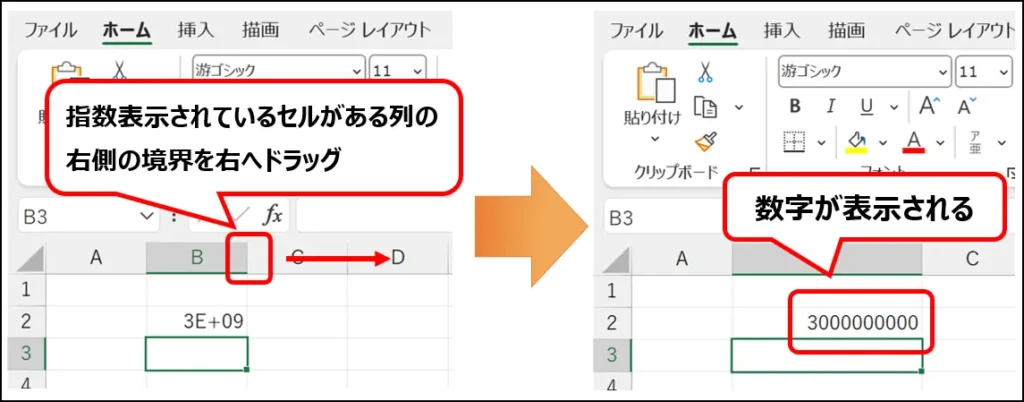Open the 挿入 tab in right screenshot

coord(782,29)
